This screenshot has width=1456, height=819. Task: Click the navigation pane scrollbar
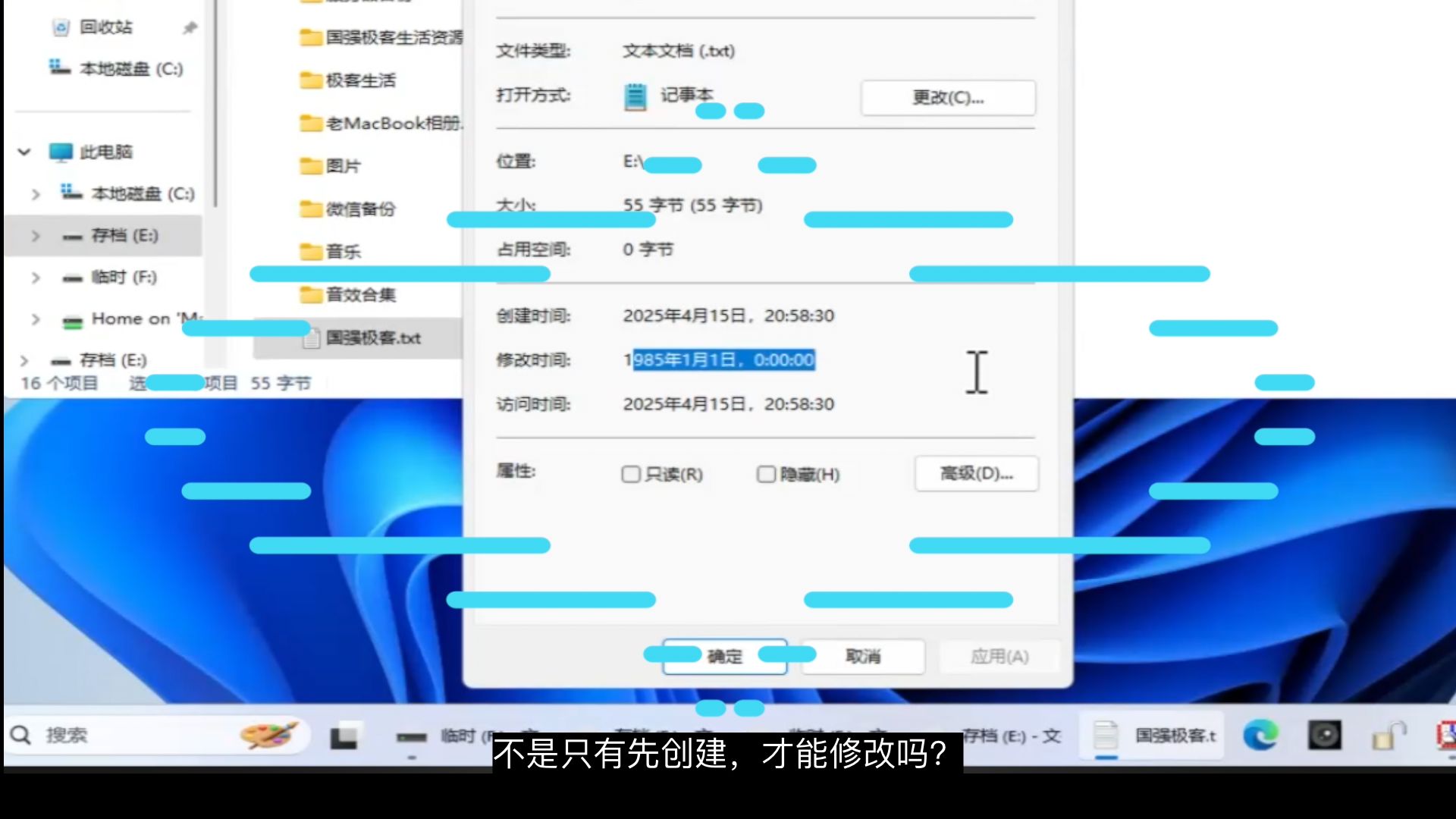point(215,102)
